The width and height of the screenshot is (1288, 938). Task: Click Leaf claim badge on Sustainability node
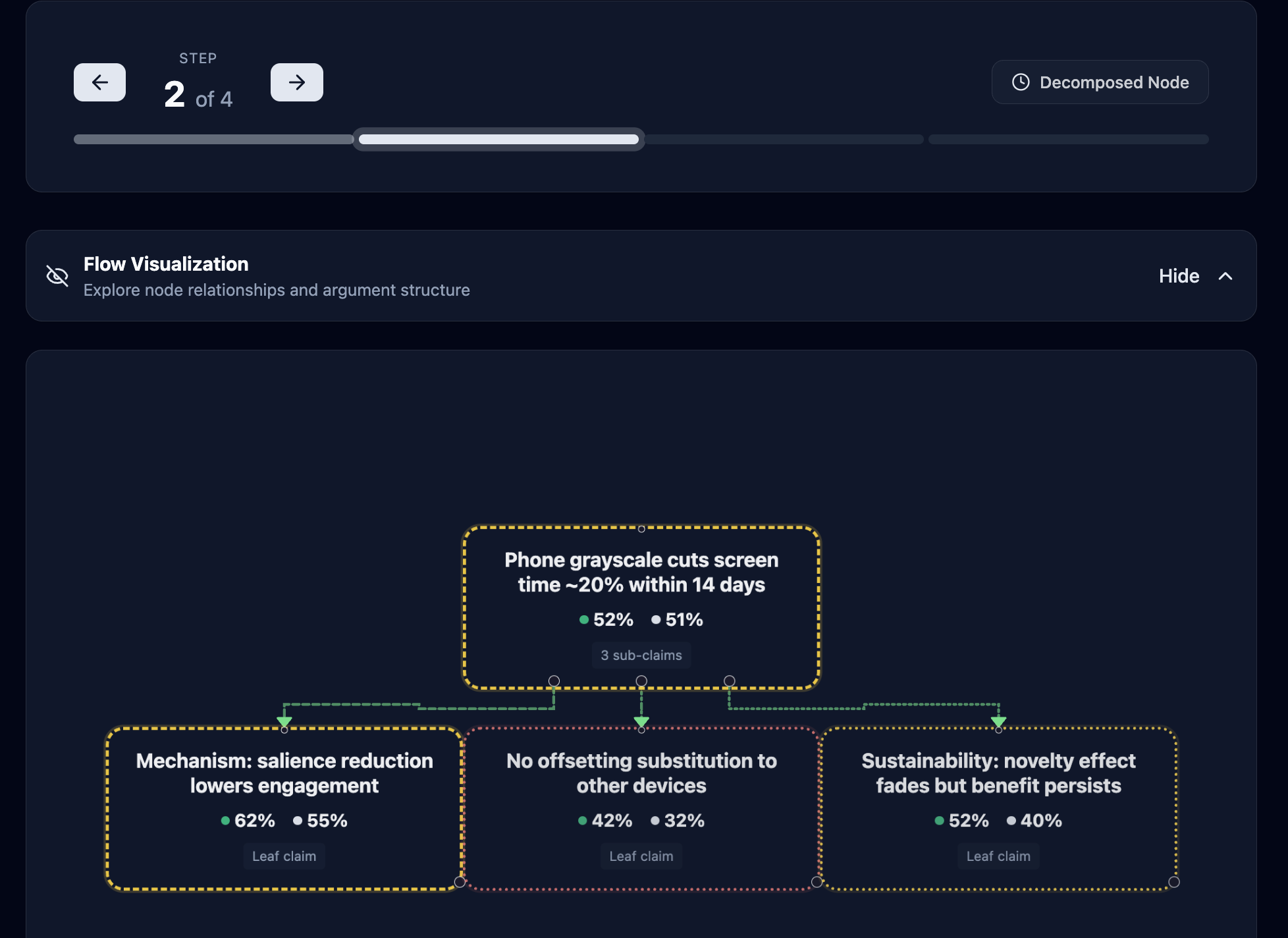(998, 856)
